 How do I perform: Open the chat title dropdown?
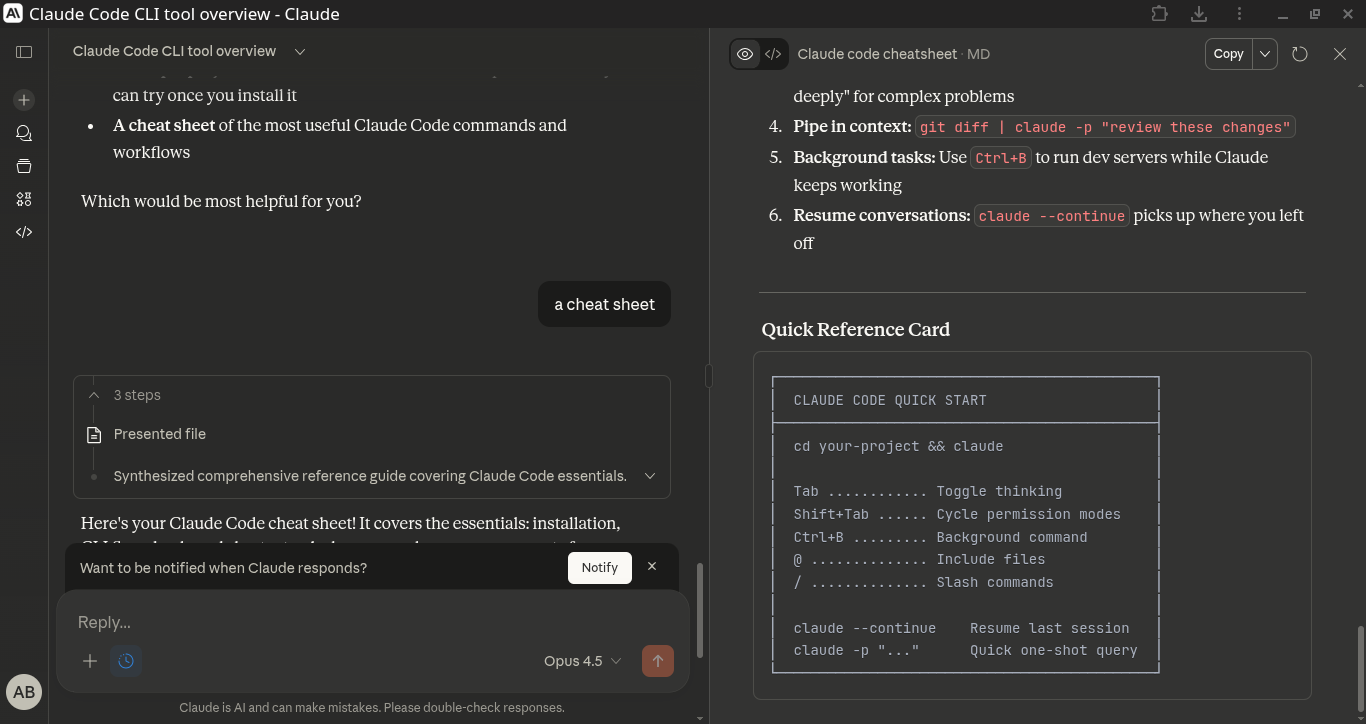(298, 51)
